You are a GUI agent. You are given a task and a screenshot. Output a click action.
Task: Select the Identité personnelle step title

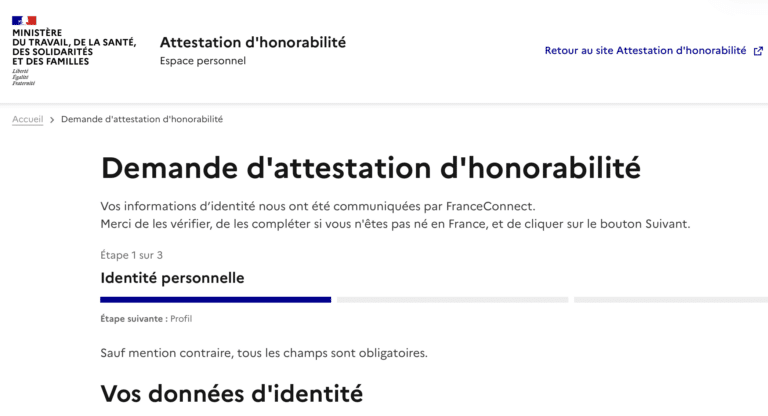(172, 277)
